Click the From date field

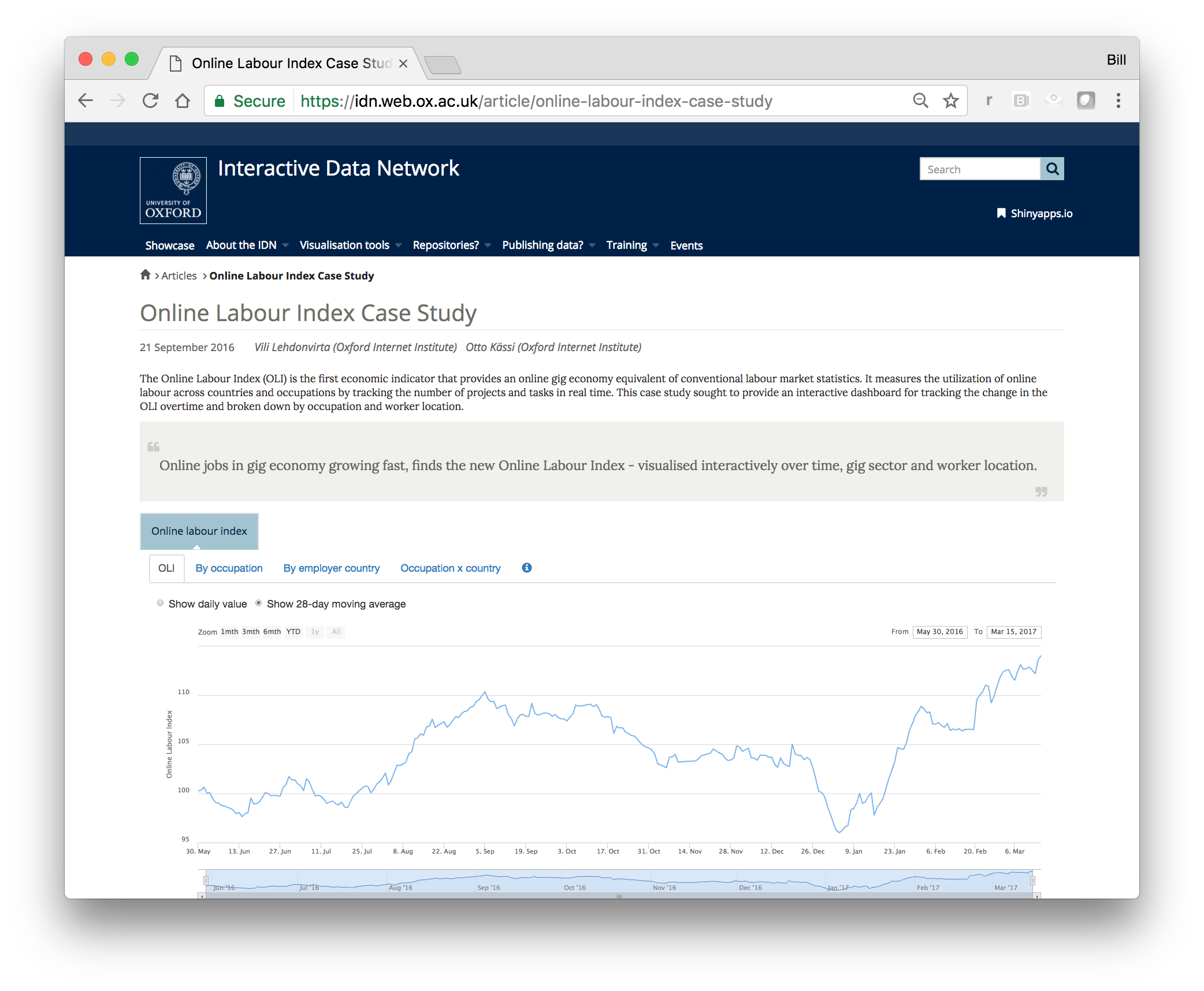(x=939, y=632)
